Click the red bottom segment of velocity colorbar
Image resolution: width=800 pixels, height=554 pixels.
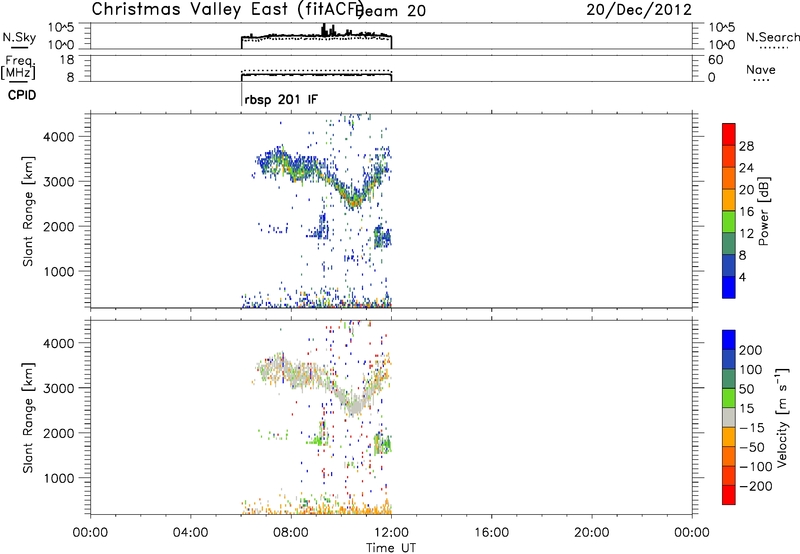click(x=729, y=495)
